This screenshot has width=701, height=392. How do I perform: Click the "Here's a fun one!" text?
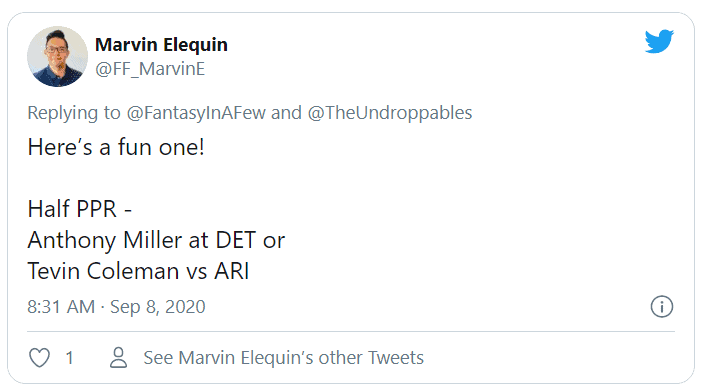[x=116, y=147]
